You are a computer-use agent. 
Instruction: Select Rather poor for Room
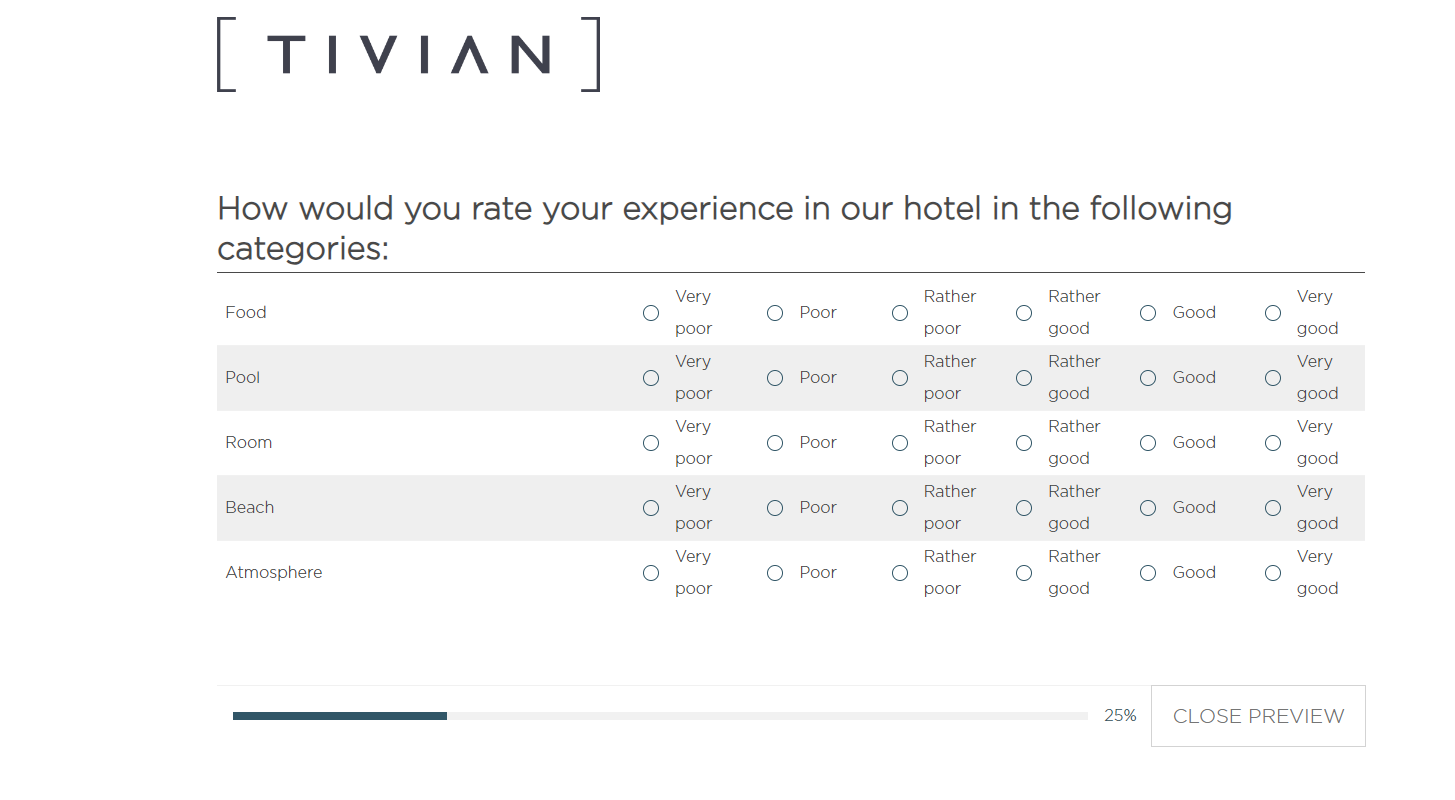point(900,443)
